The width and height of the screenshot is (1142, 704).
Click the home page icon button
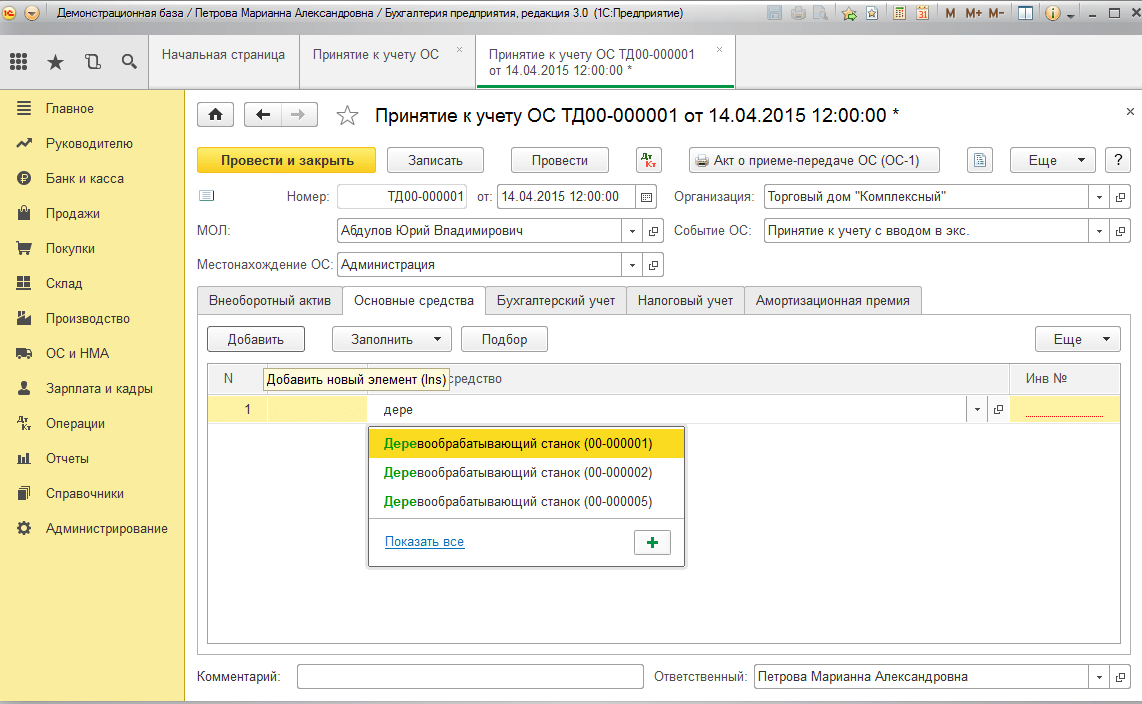click(x=214, y=115)
